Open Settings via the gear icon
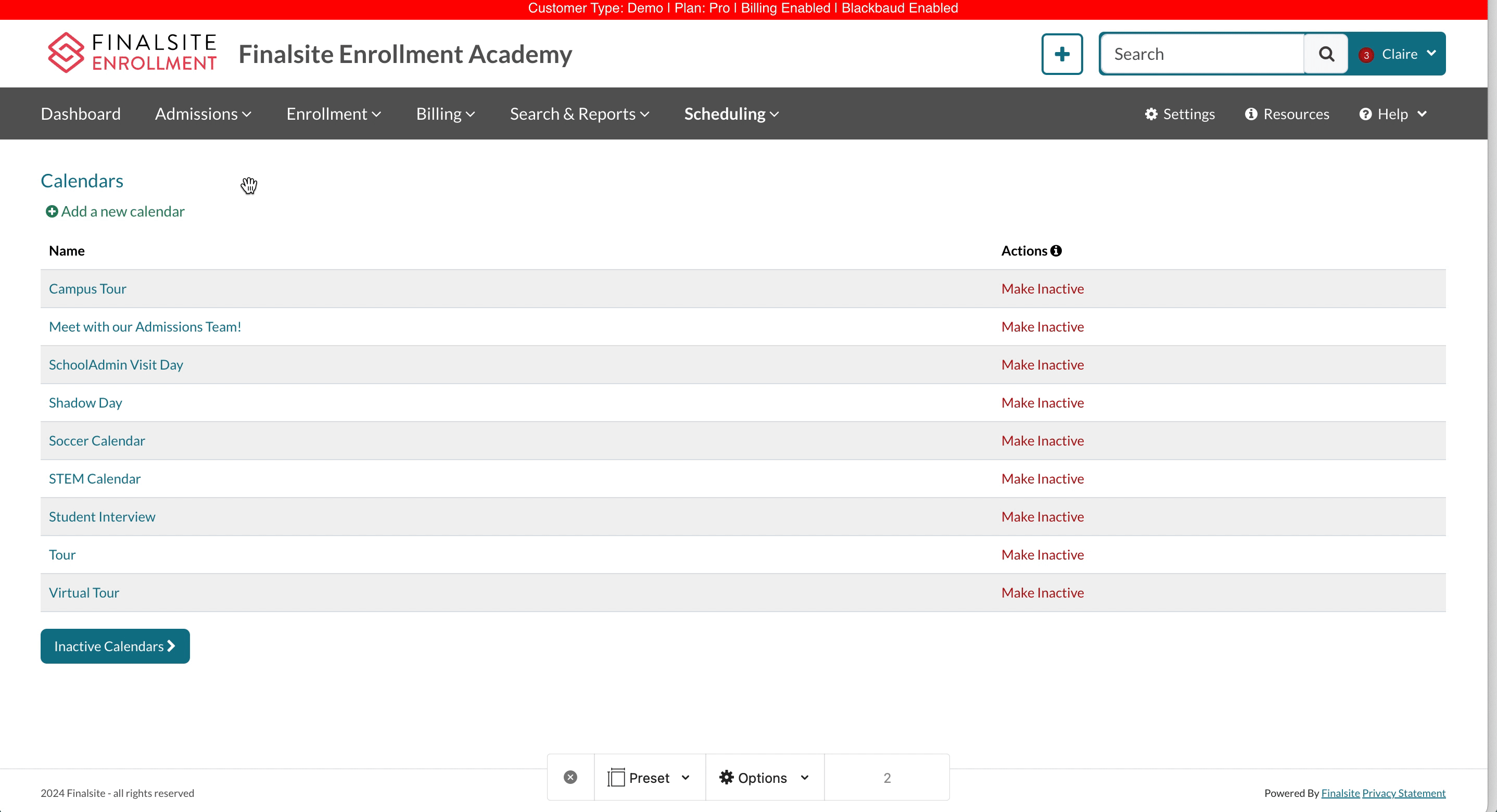Image resolution: width=1497 pixels, height=812 pixels. [1151, 114]
